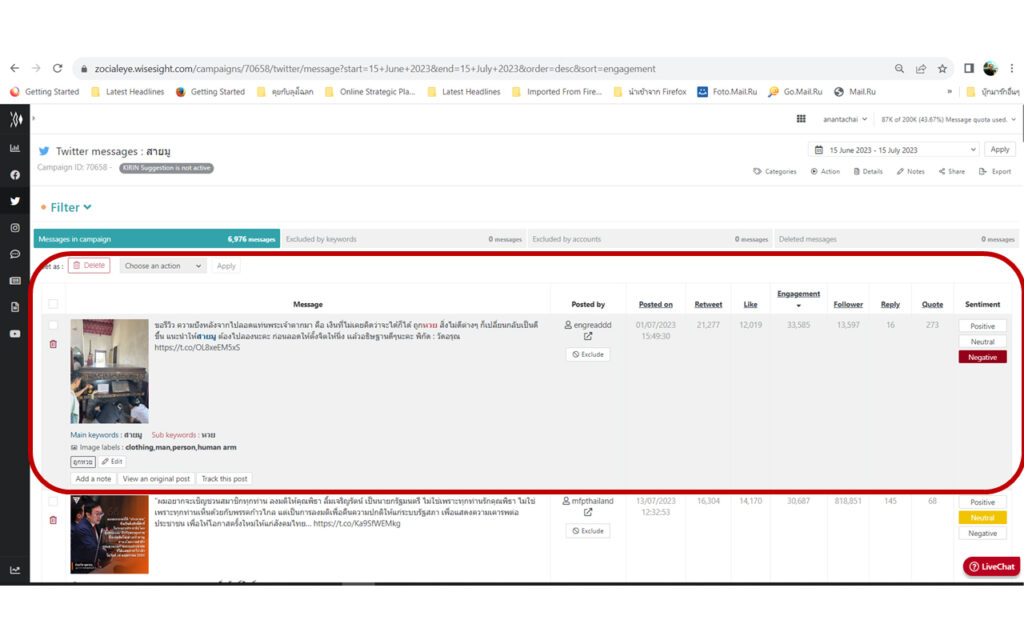The image size is (1024, 640).
Task: Open the document report icon in the sidebar
Action: [15, 307]
